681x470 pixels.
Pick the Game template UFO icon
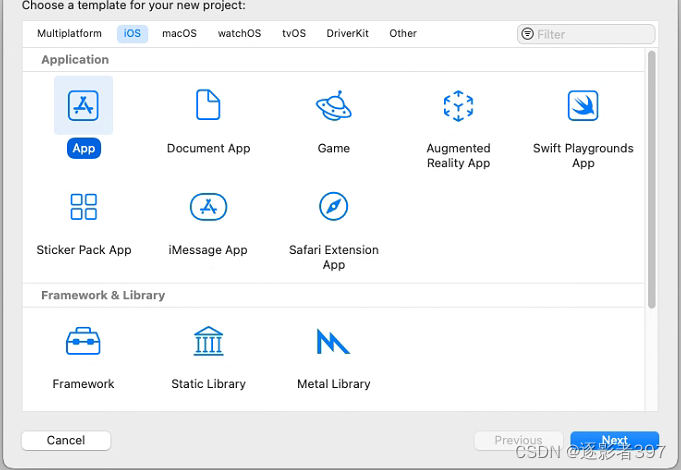click(334, 106)
